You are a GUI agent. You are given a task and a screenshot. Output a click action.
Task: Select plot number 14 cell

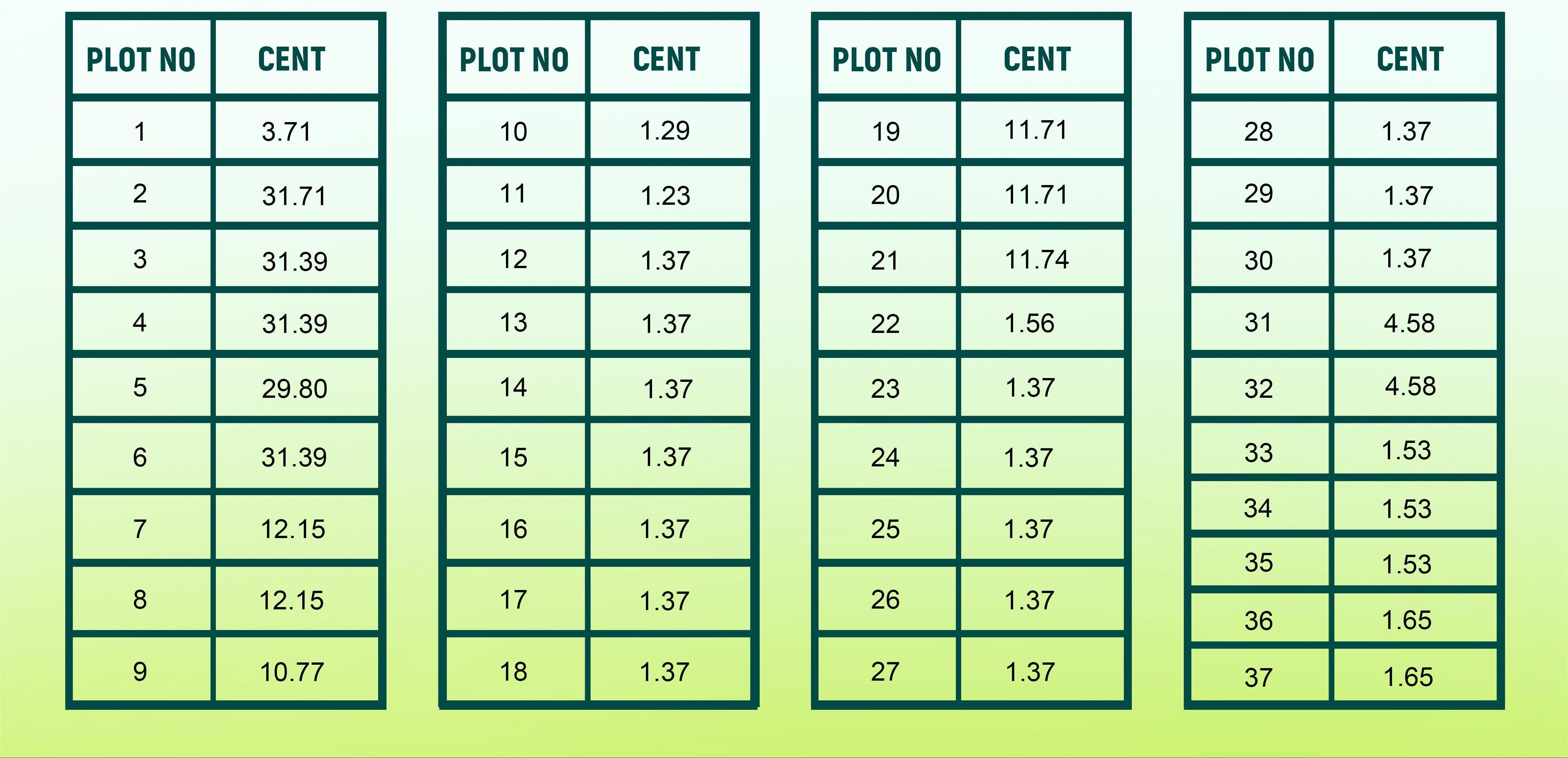pyautogui.click(x=513, y=388)
